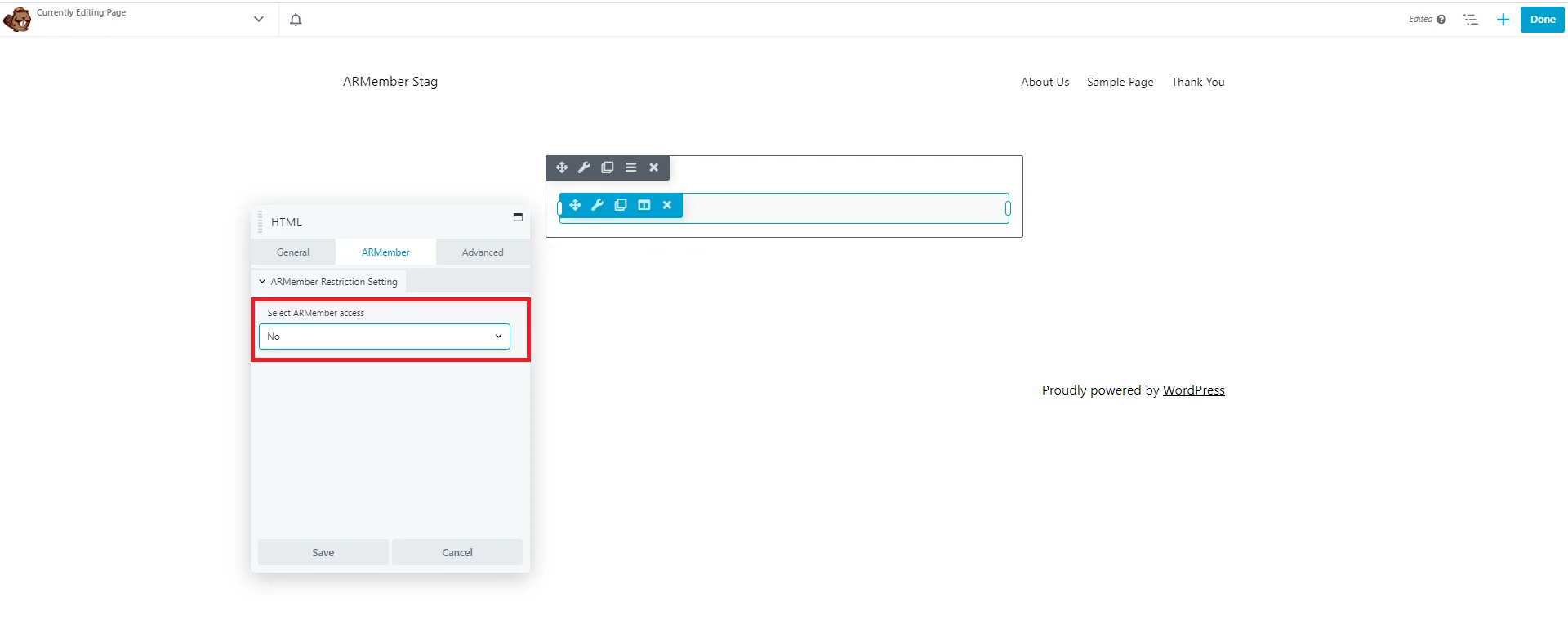Open the outline panel icon
The width and height of the screenshot is (1568, 638).
[1471, 20]
